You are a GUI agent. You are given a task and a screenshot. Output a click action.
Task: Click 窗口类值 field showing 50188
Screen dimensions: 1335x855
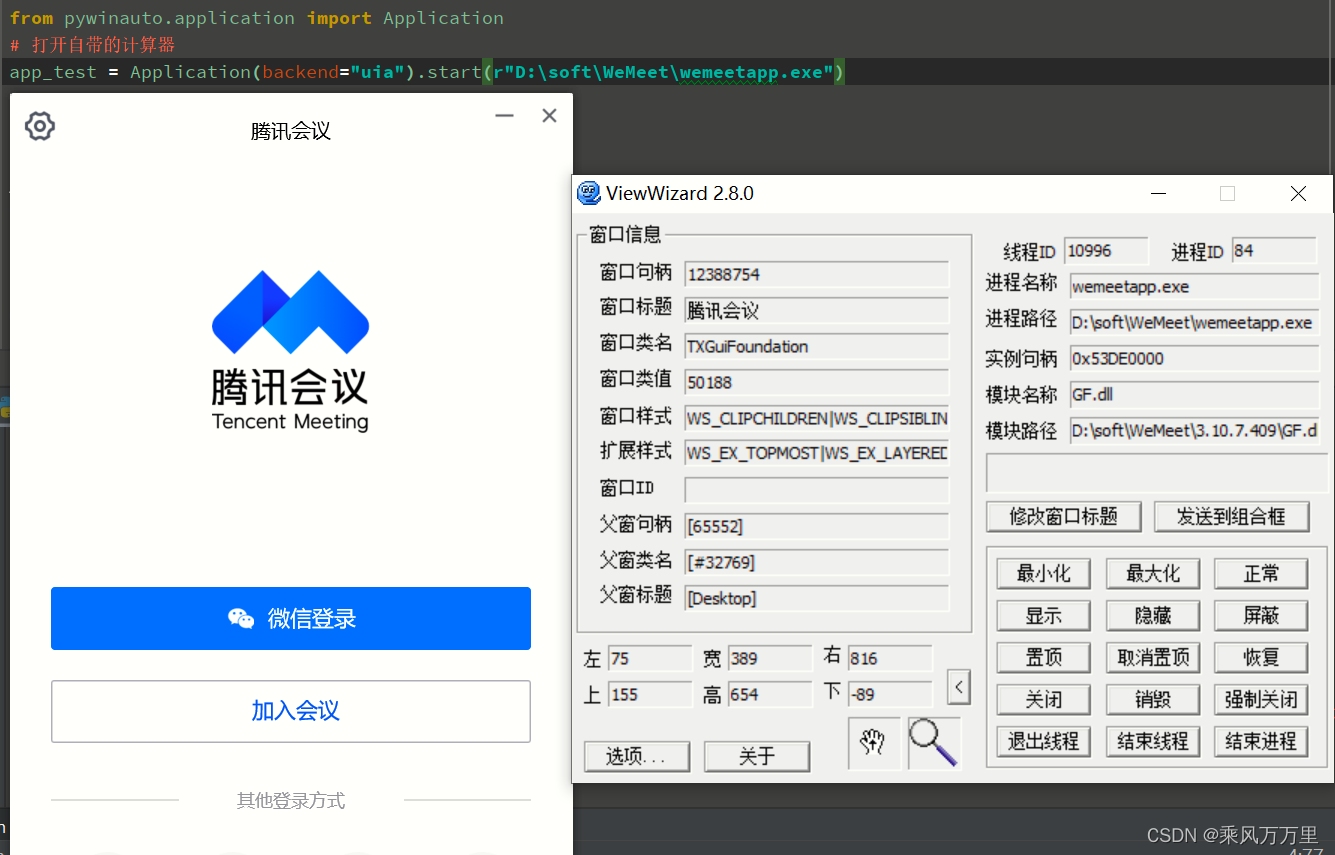[817, 382]
